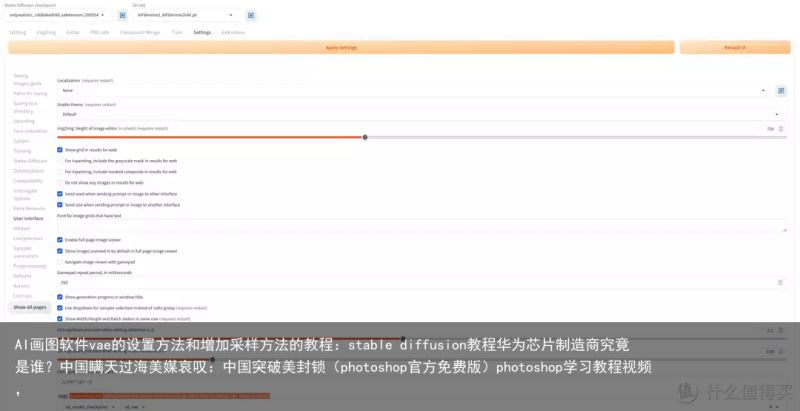Open the Optimizations settings page
This screenshot has height=411, width=800.
point(29,171)
